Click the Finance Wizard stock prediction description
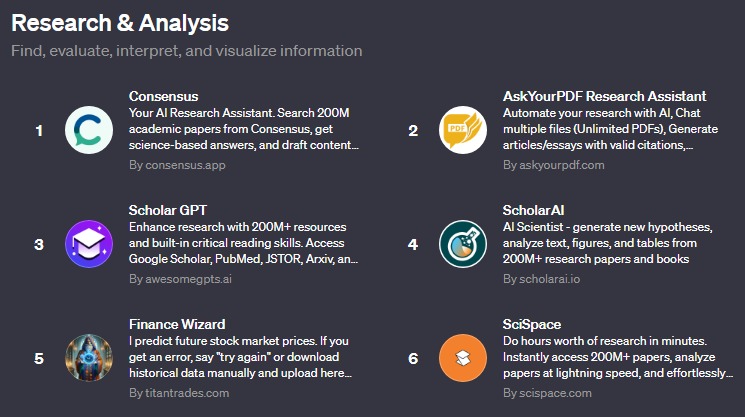Viewport: 745px width, 417px height. [x=241, y=357]
